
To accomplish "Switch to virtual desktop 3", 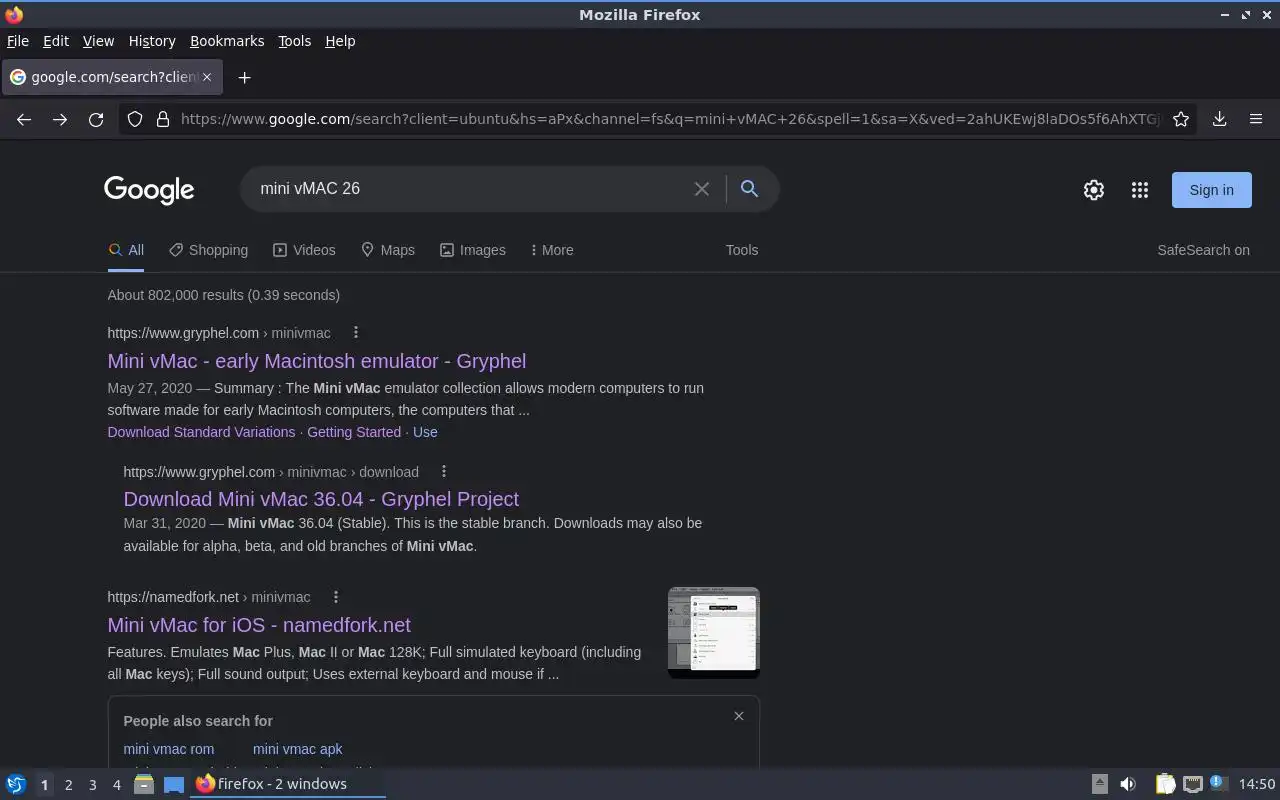I will 92,785.
